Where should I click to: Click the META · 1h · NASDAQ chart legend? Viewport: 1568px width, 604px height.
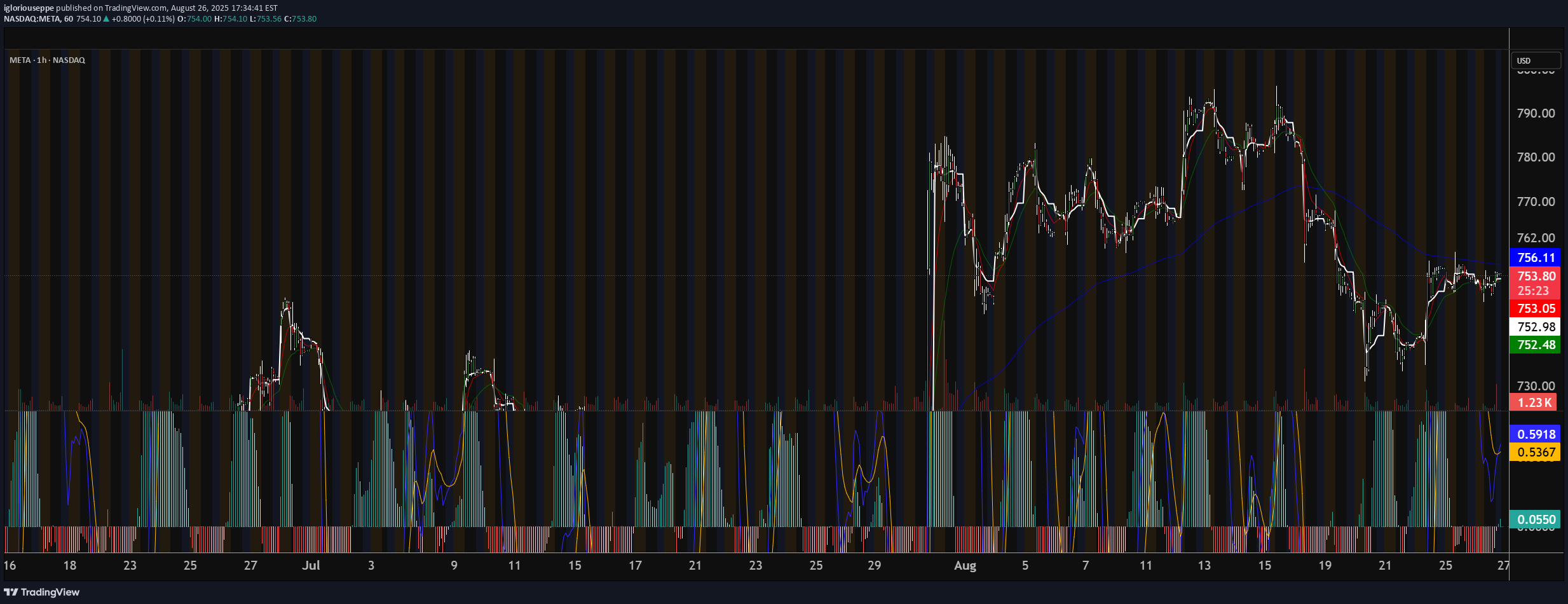(47, 60)
